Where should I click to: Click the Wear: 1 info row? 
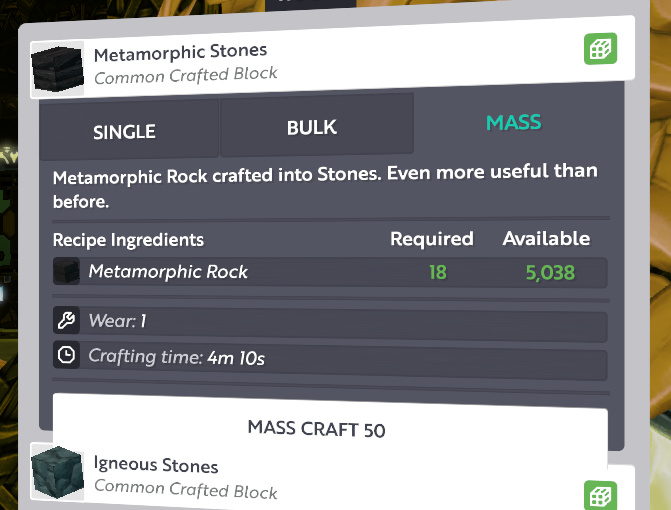click(330, 323)
